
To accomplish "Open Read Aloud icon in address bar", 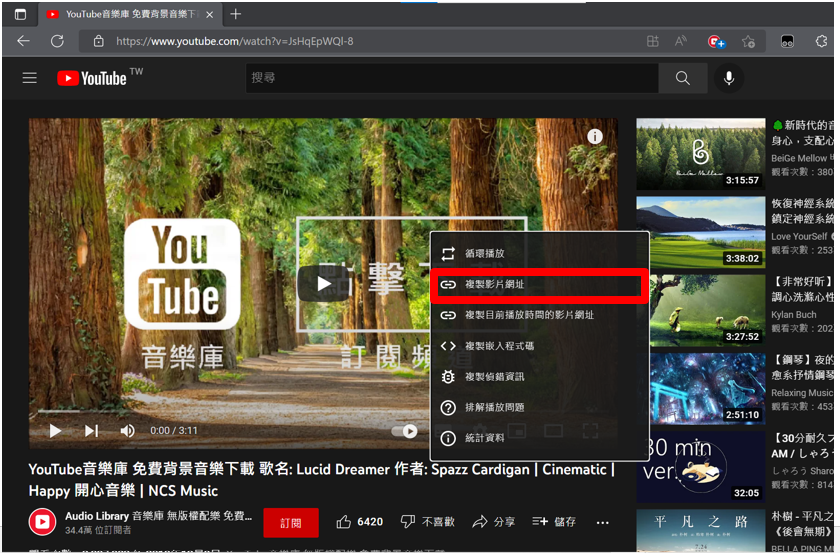I will (x=680, y=41).
